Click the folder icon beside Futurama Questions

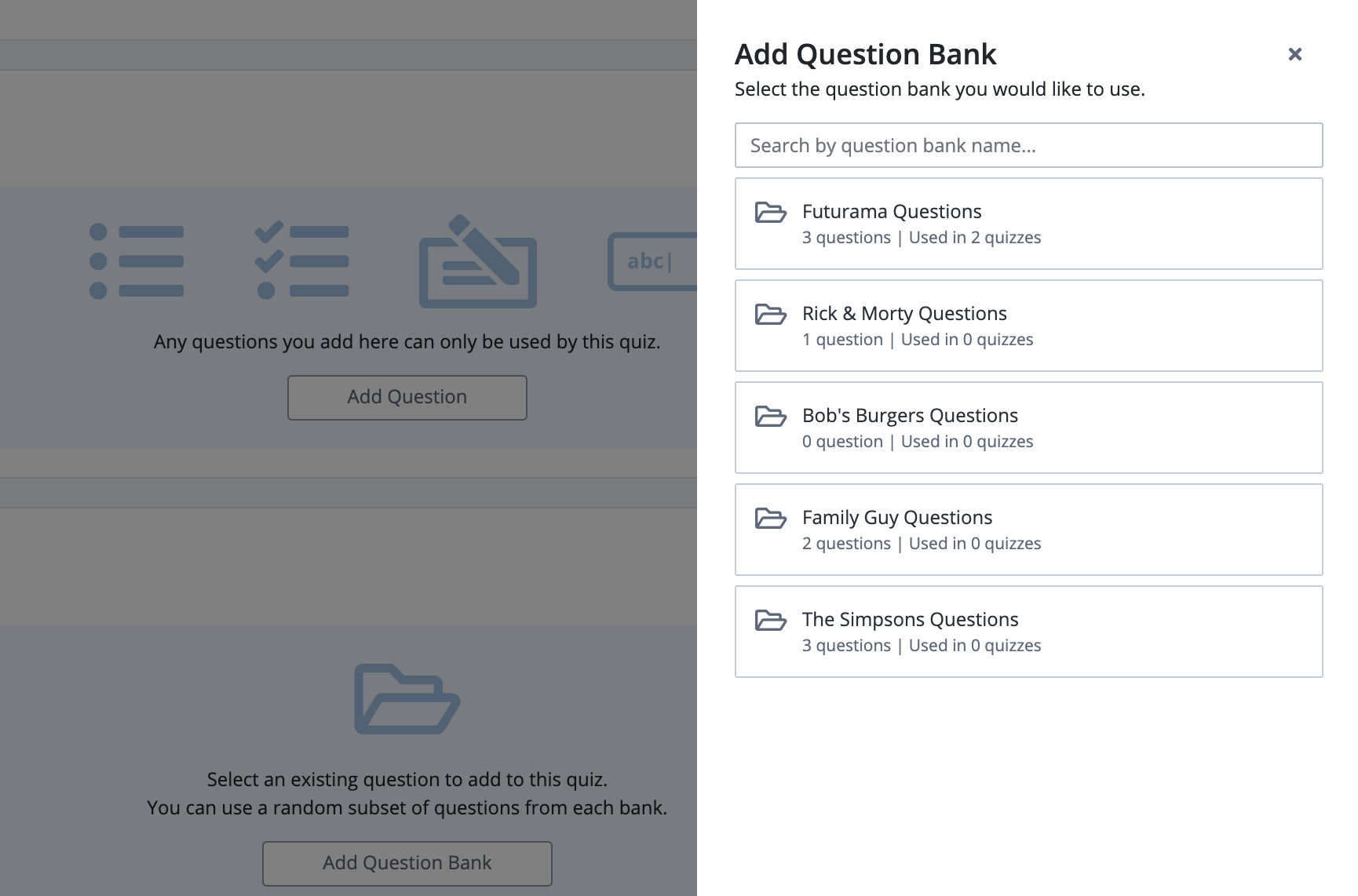pyautogui.click(x=770, y=213)
